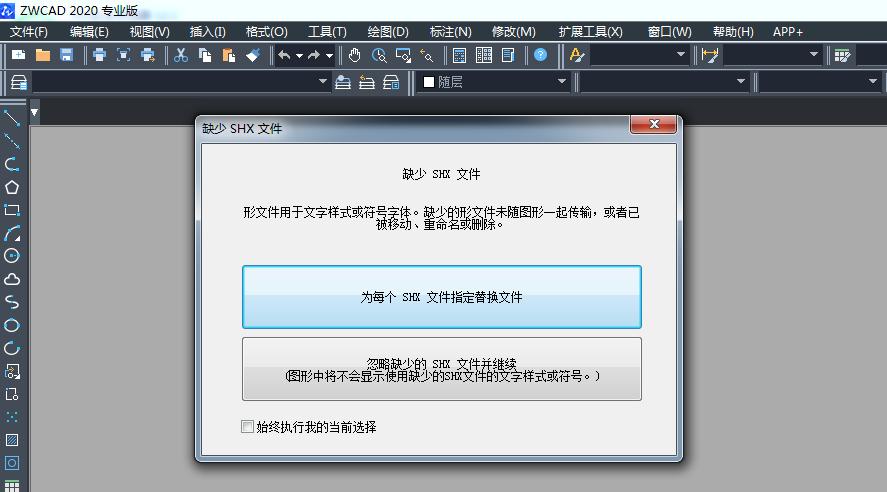Open the Dimension Style icon
Screen dimensions: 887x492
(709, 55)
